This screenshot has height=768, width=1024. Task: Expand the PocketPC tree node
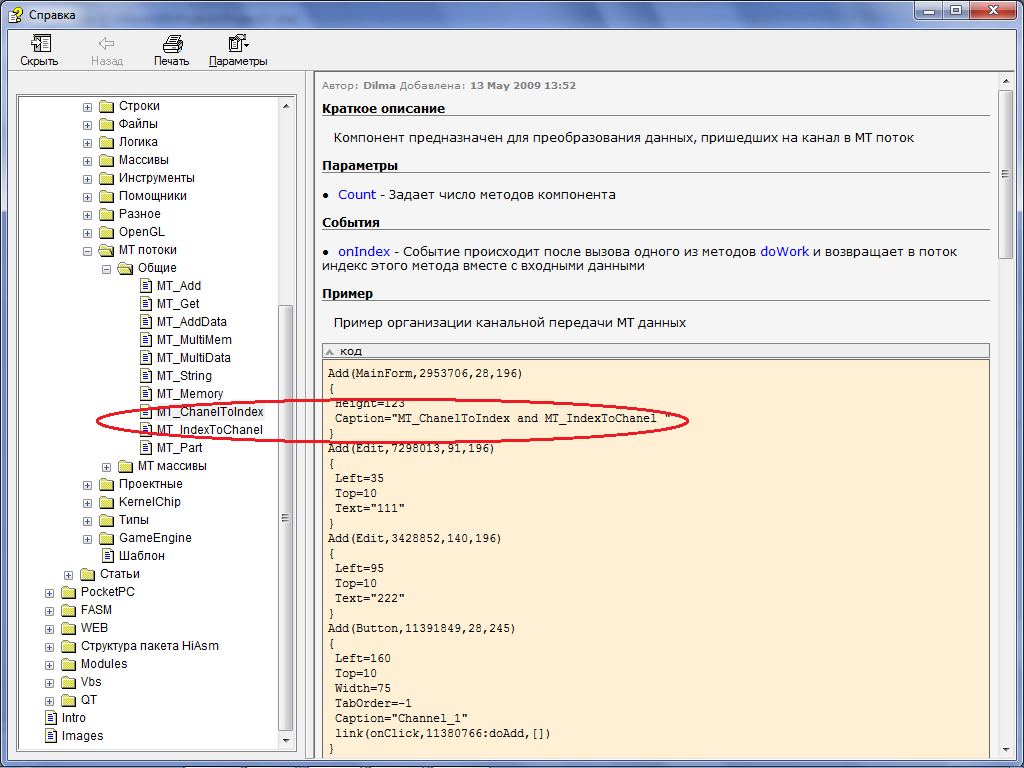(x=50, y=592)
